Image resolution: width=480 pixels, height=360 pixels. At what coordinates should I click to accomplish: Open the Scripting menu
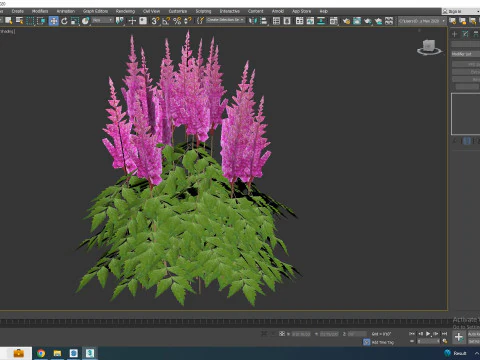pos(203,11)
